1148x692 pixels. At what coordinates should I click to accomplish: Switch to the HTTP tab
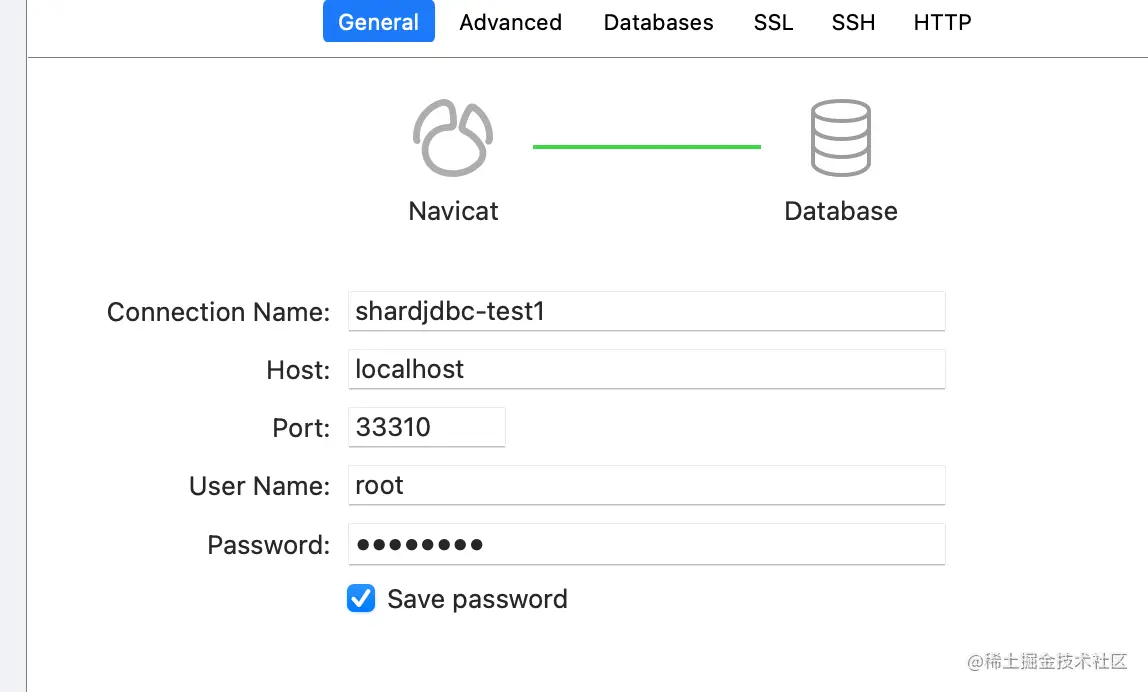(x=942, y=22)
